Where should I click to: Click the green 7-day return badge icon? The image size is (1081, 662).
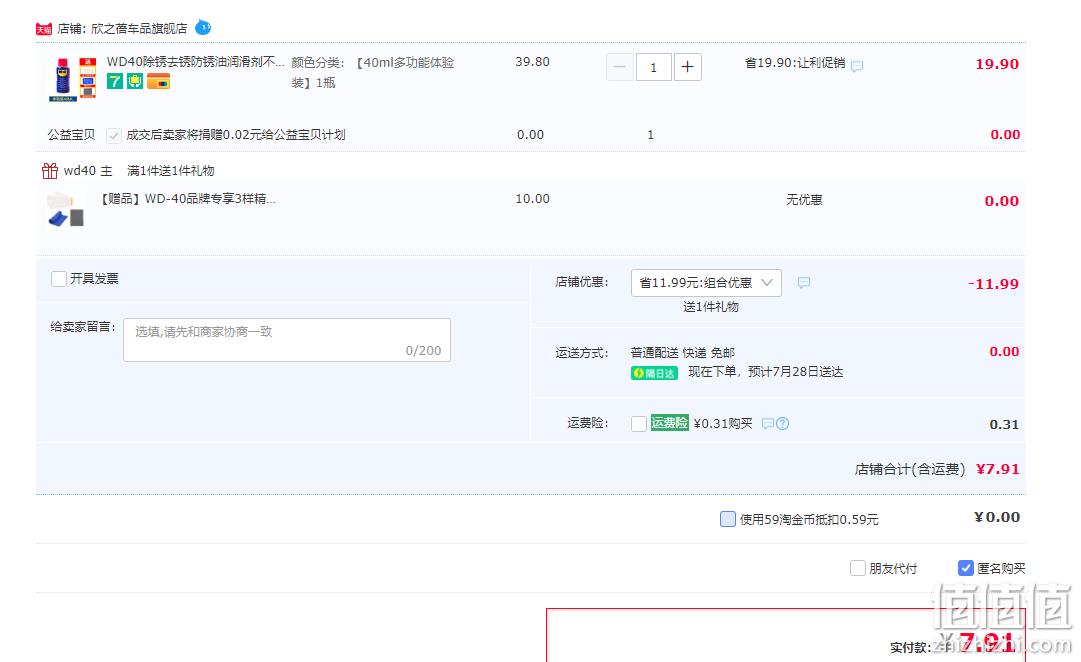(114, 81)
